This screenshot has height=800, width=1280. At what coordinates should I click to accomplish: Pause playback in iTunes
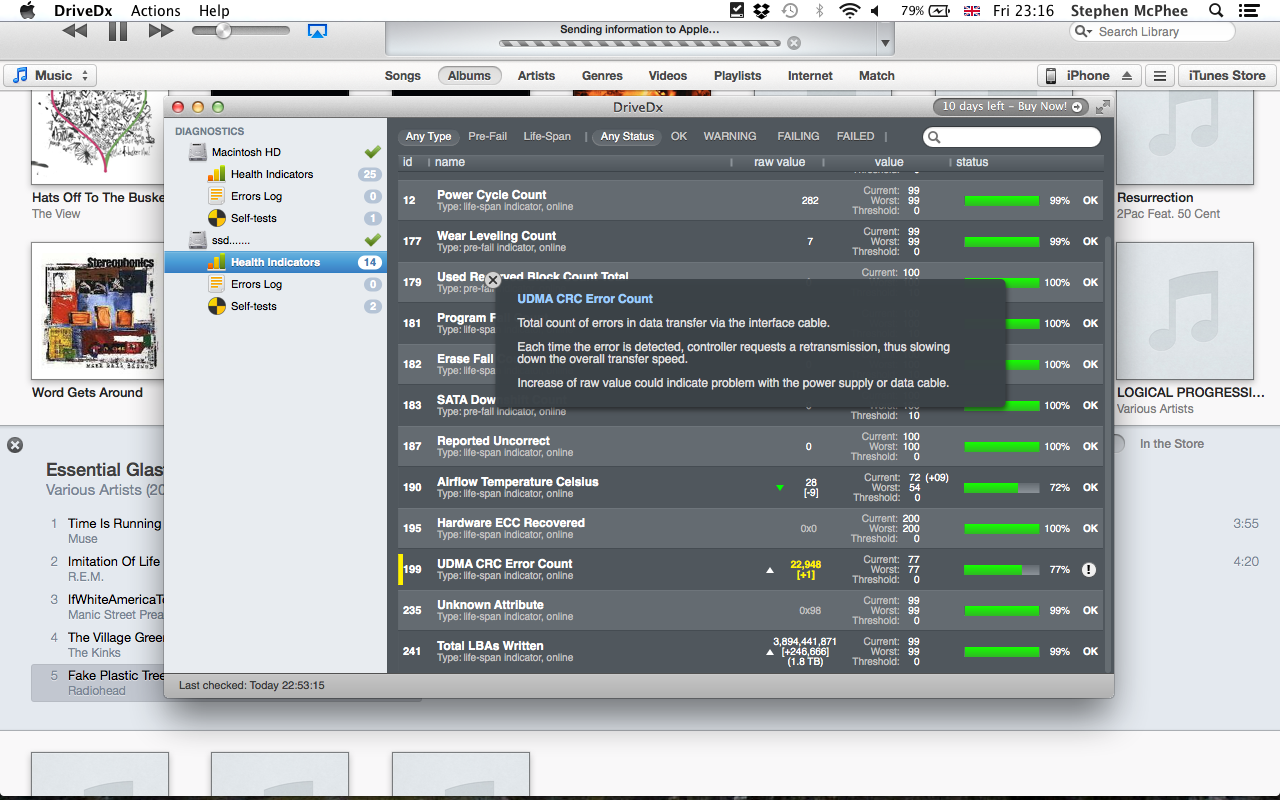pyautogui.click(x=118, y=31)
